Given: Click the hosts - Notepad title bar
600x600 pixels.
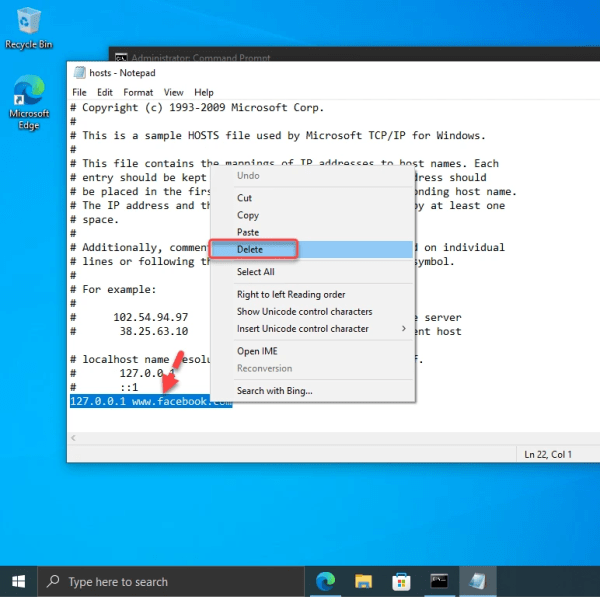Looking at the screenshot, I should 333,73.
